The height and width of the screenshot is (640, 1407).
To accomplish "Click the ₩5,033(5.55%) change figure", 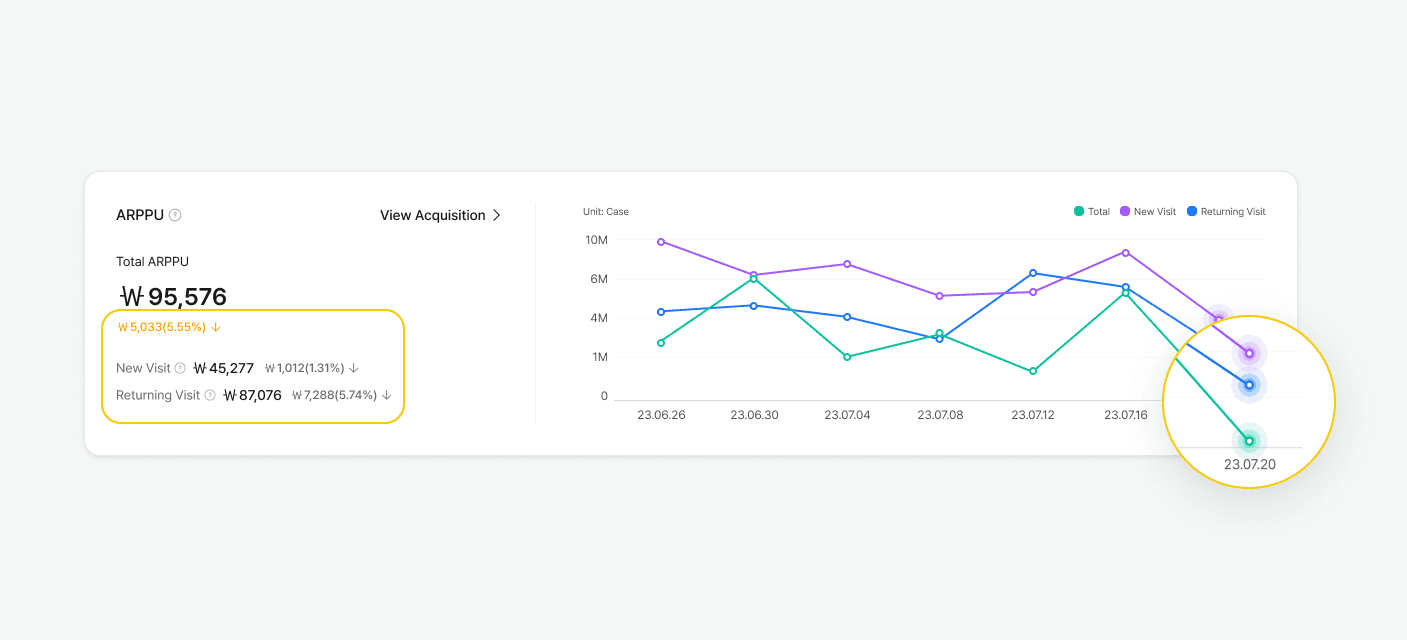I will tap(162, 327).
